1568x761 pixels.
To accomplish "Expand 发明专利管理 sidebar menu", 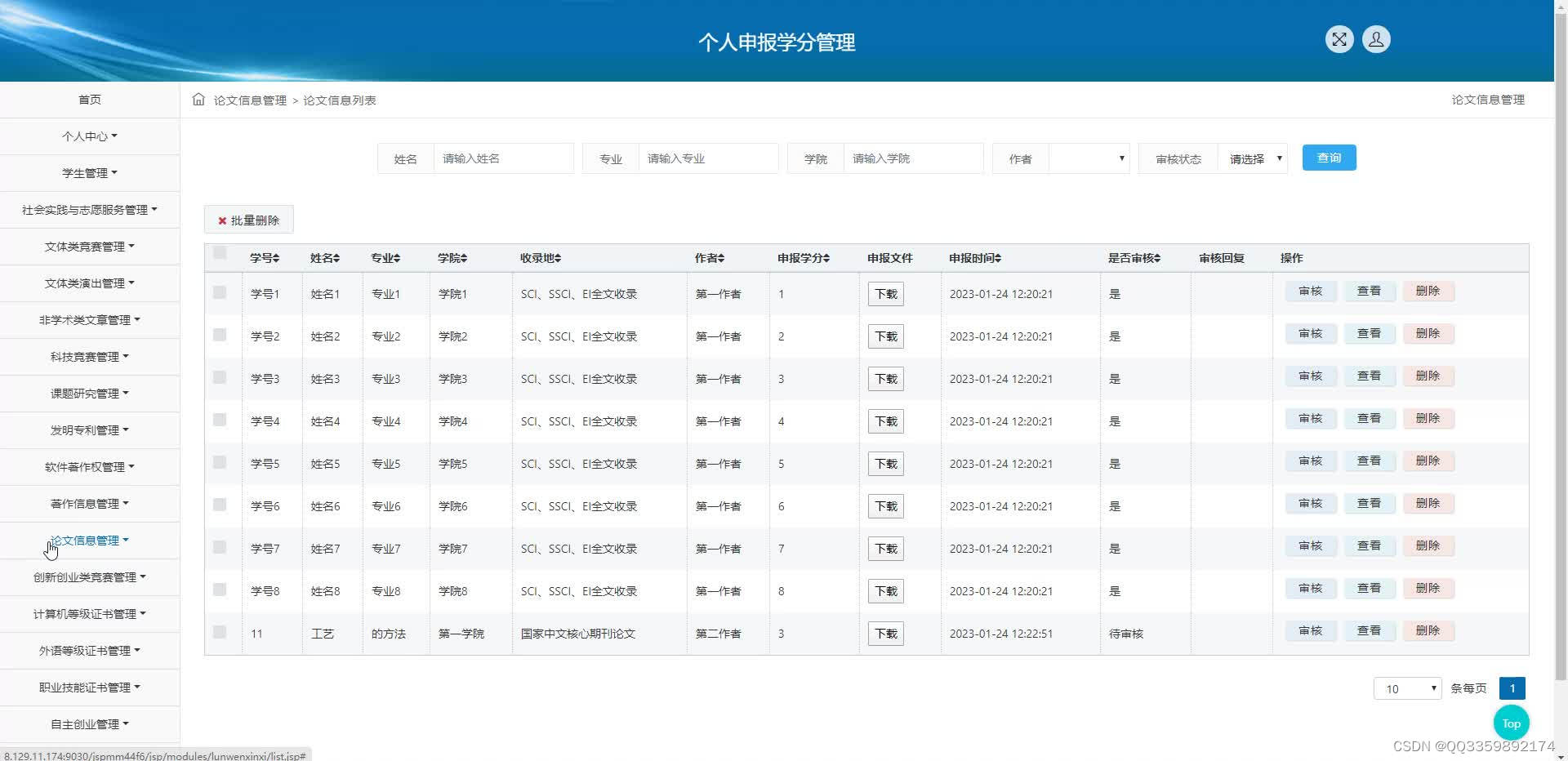I will coord(90,430).
